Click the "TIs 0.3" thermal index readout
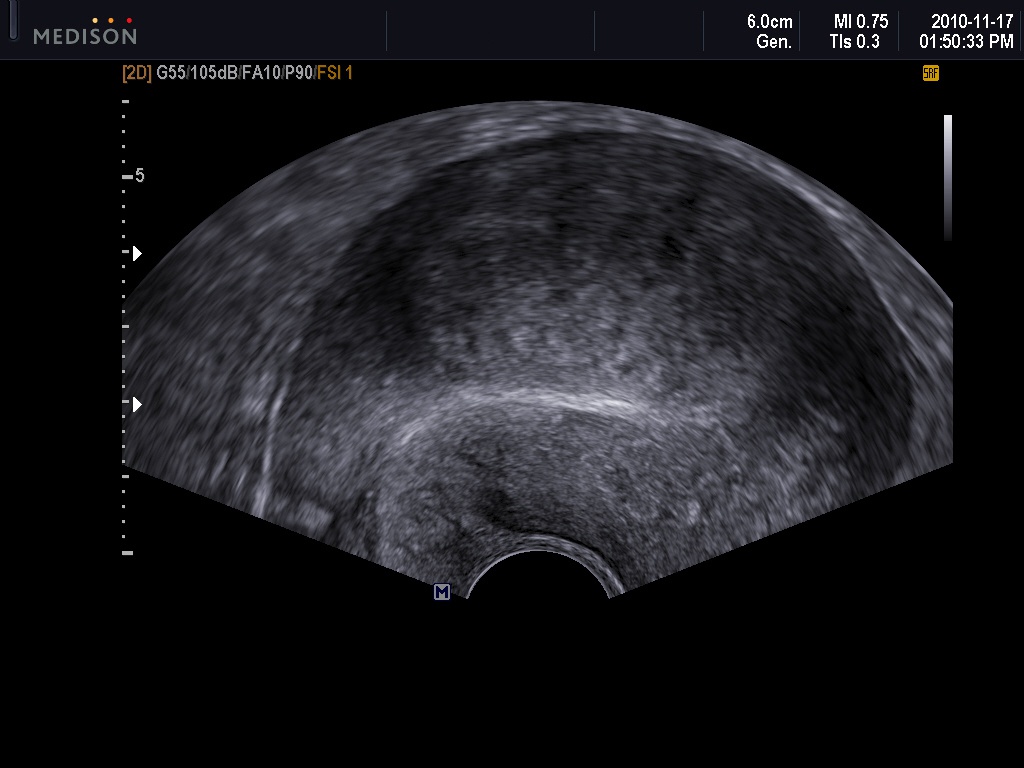 855,42
